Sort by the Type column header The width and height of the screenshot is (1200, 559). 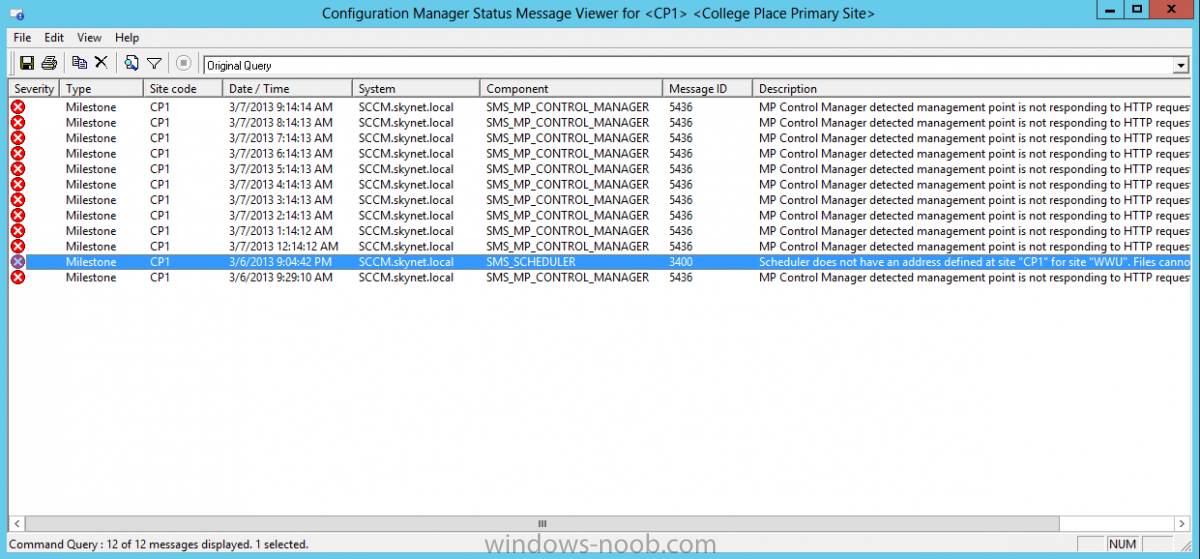click(101, 89)
